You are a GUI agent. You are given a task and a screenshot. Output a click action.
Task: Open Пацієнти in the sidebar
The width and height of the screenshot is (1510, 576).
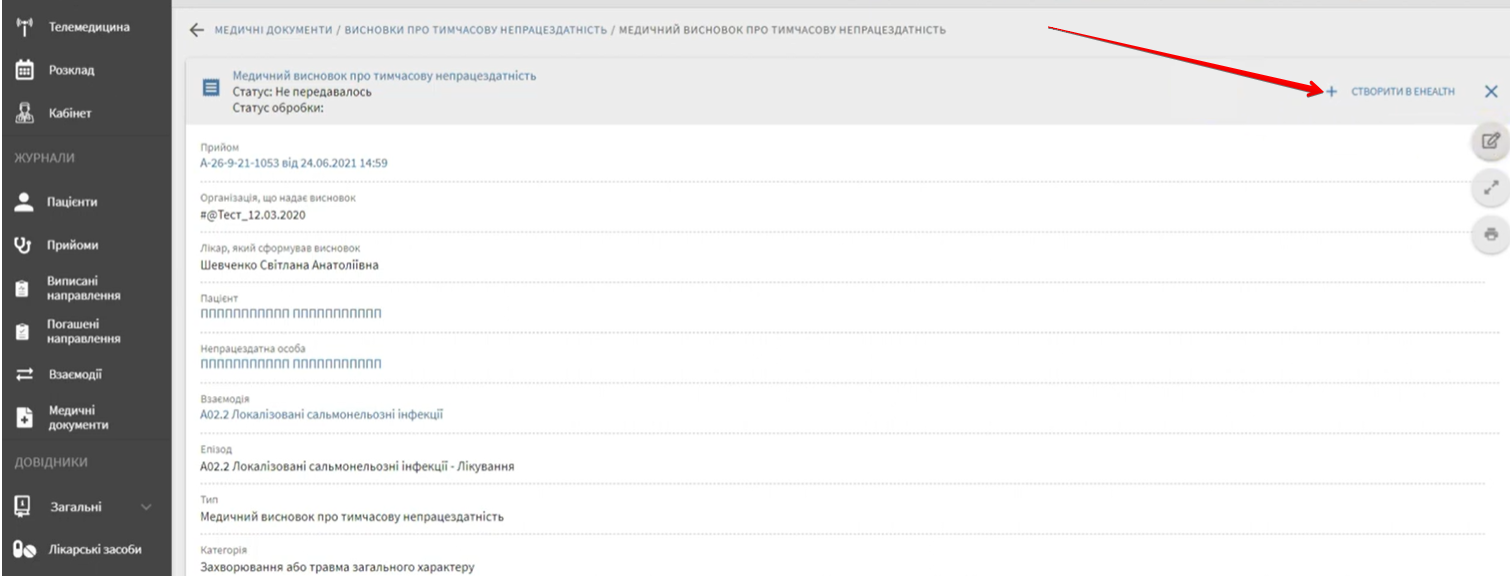pos(72,202)
